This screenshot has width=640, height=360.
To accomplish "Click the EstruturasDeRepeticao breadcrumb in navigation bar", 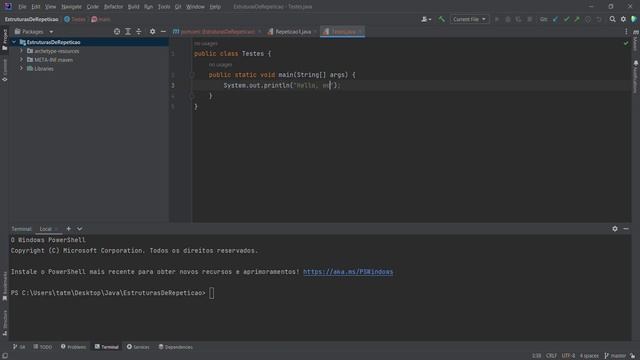I will click(31, 19).
